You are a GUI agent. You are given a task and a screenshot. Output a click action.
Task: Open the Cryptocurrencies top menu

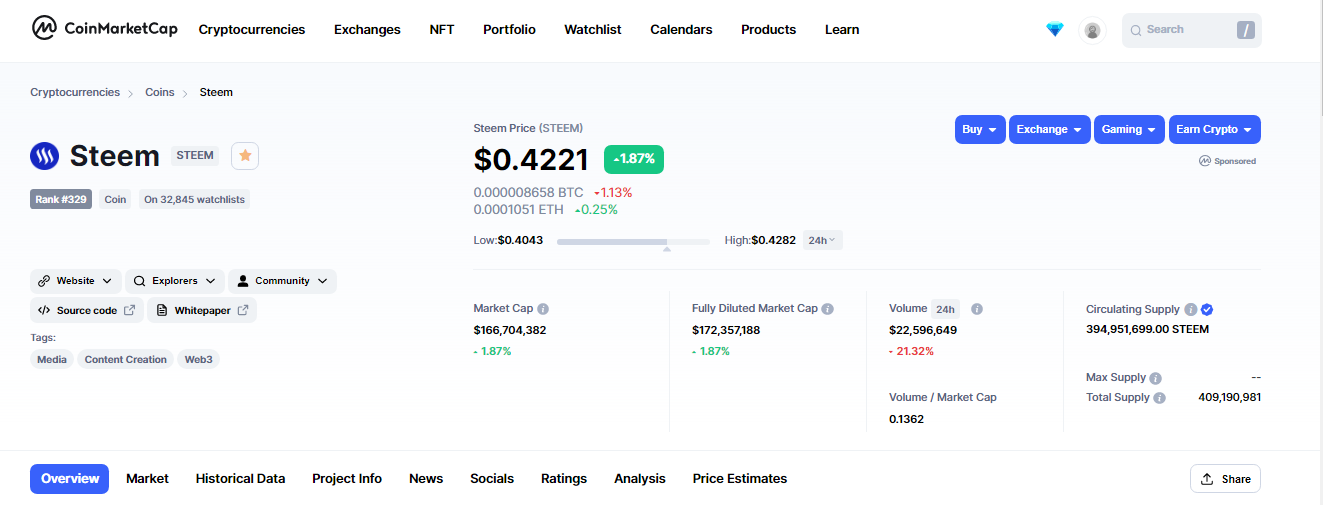coord(252,30)
